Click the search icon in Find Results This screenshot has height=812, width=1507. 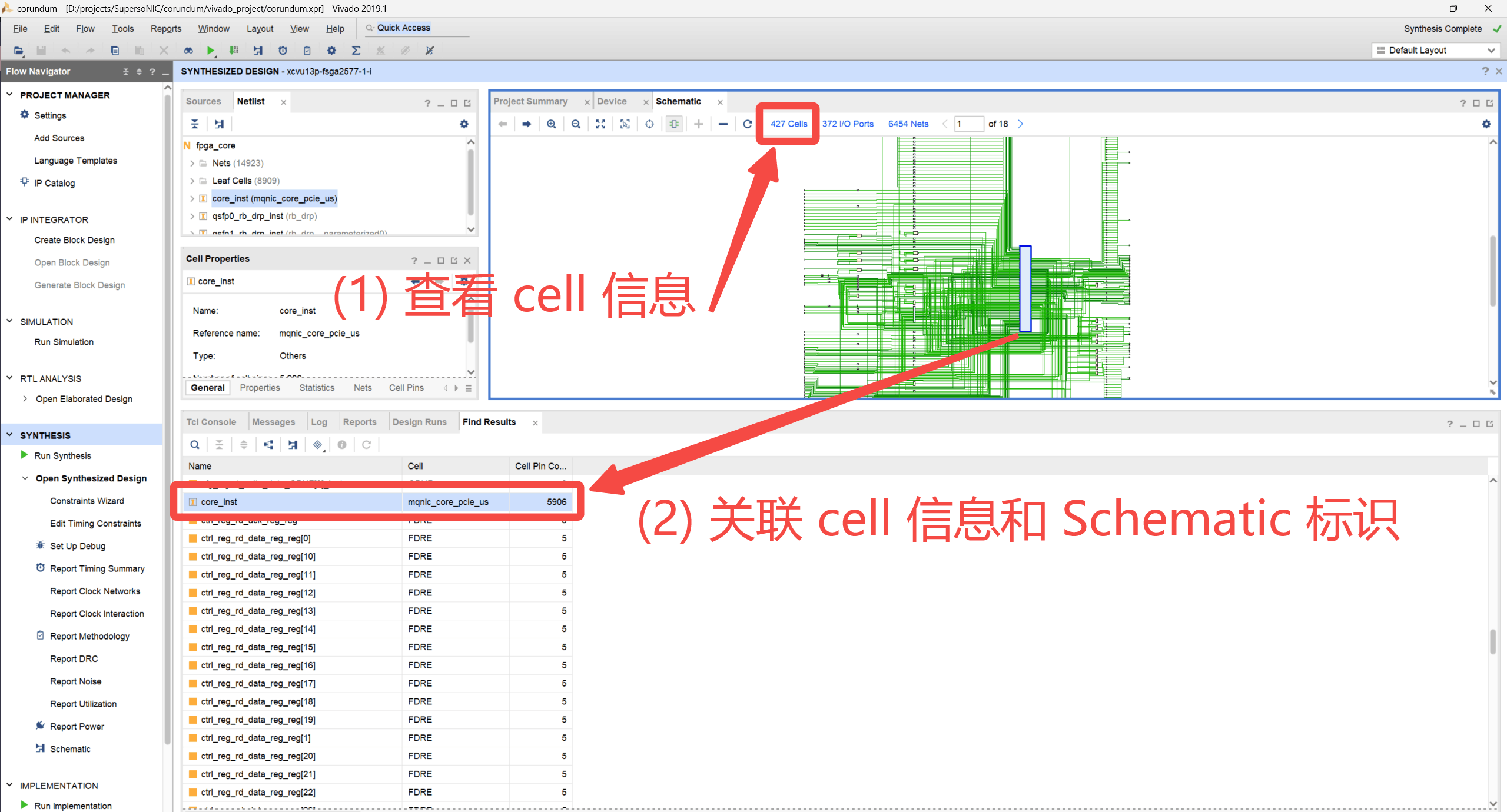195,445
